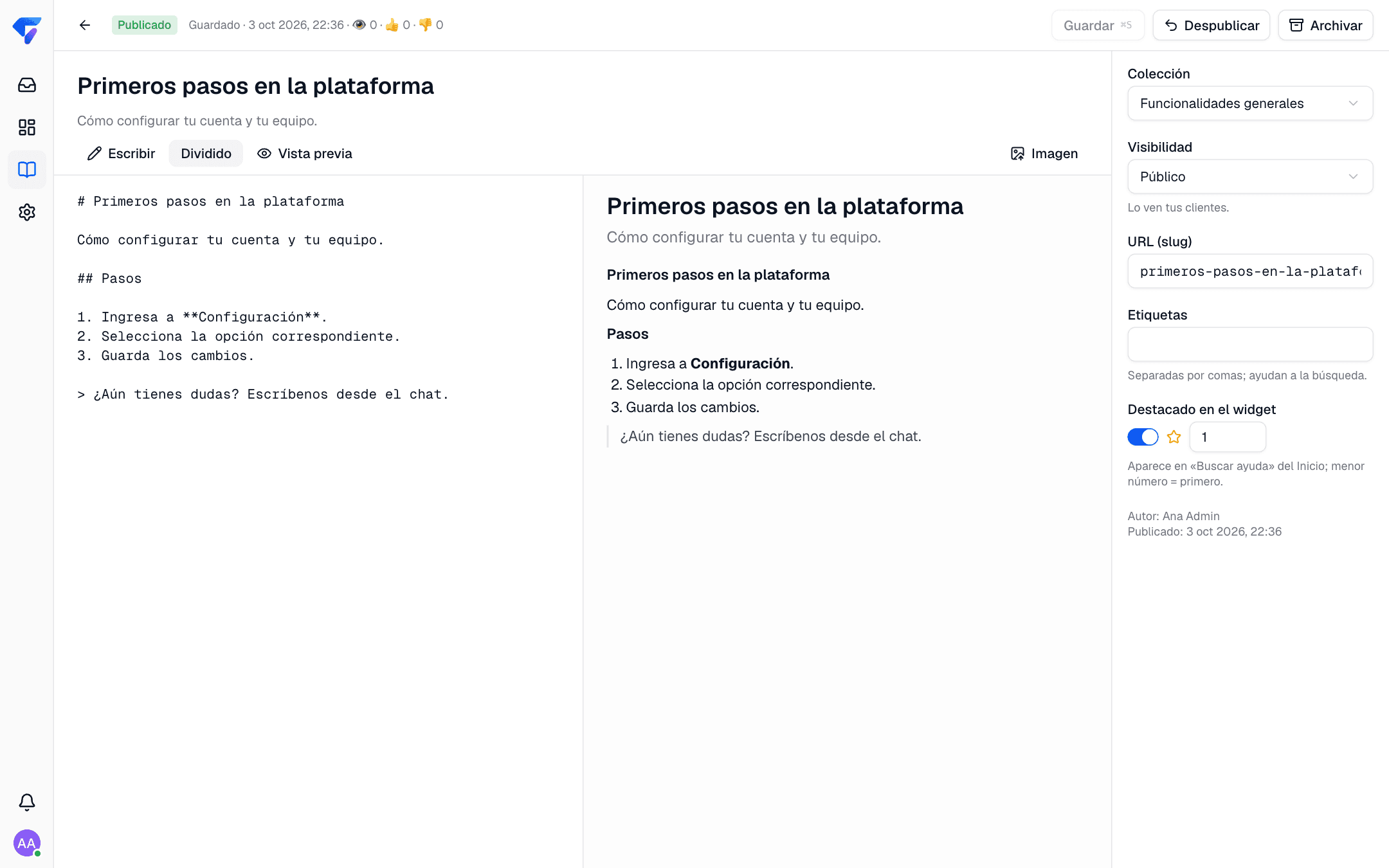Click the widget order number field
The image size is (1389, 868).
tap(1228, 437)
